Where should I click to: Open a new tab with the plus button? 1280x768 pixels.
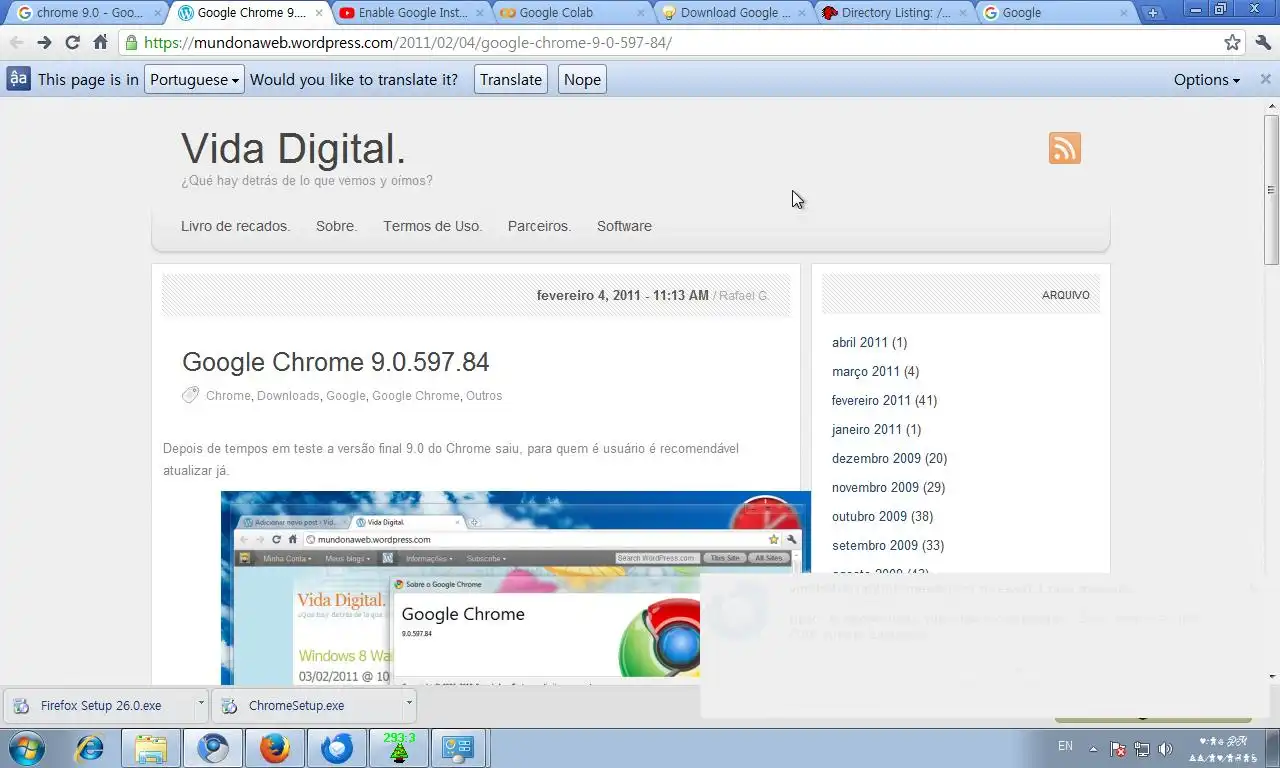1153,13
